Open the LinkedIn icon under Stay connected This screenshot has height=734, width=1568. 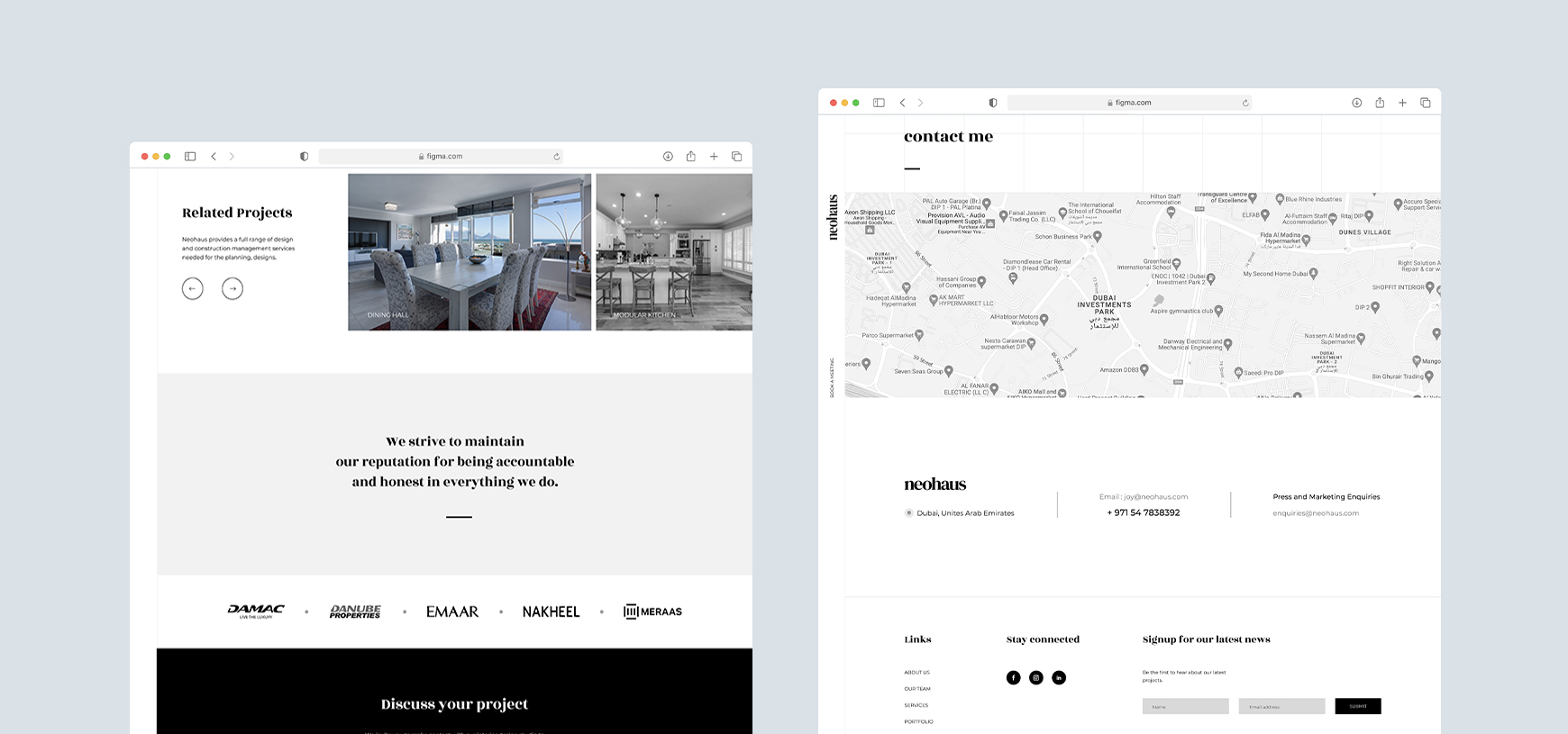[1059, 677]
